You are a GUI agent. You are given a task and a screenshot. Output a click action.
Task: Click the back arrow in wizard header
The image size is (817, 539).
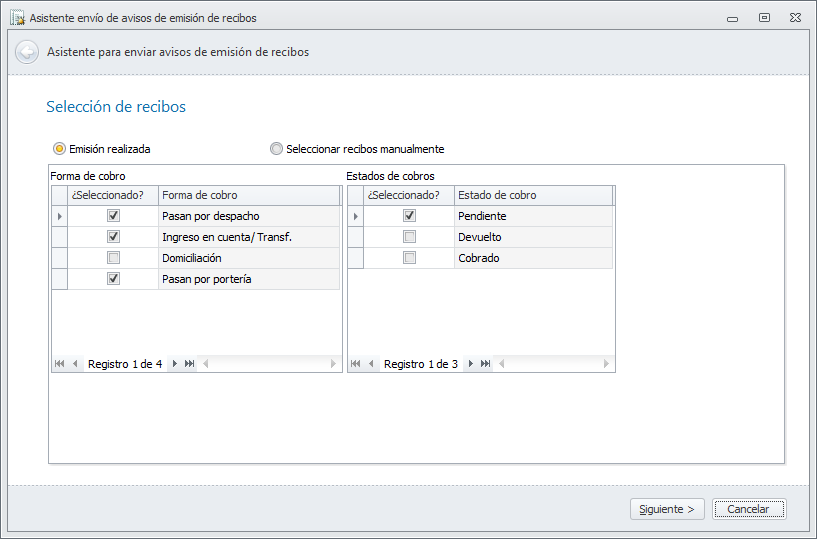click(27, 52)
